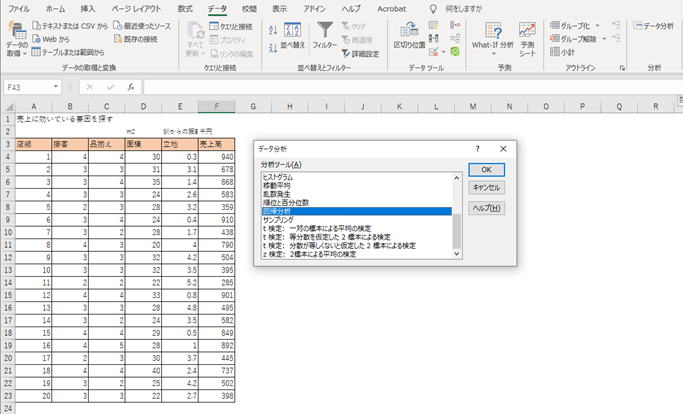This screenshot has height=414, width=683.
Task: Click the Select All corner of the sheet
Action: point(8,107)
